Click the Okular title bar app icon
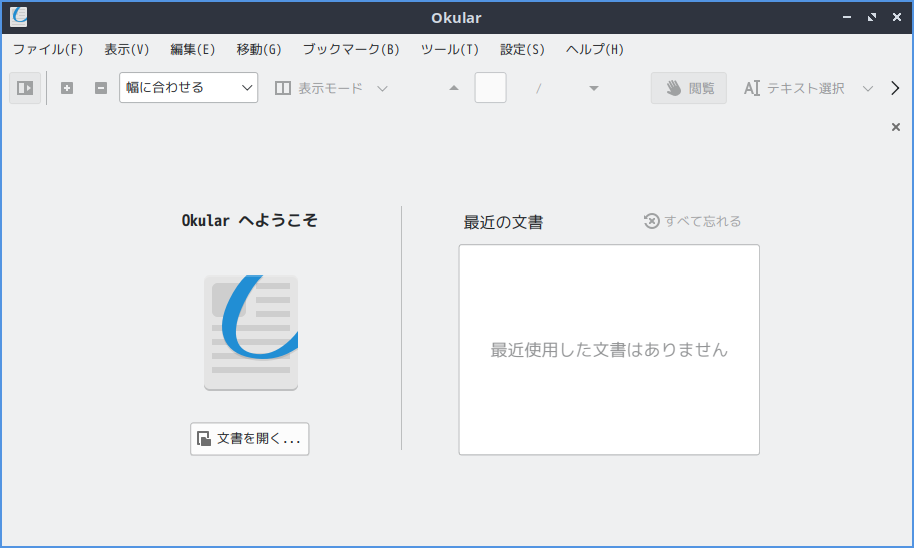The width and height of the screenshot is (914, 548). pyautogui.click(x=19, y=17)
